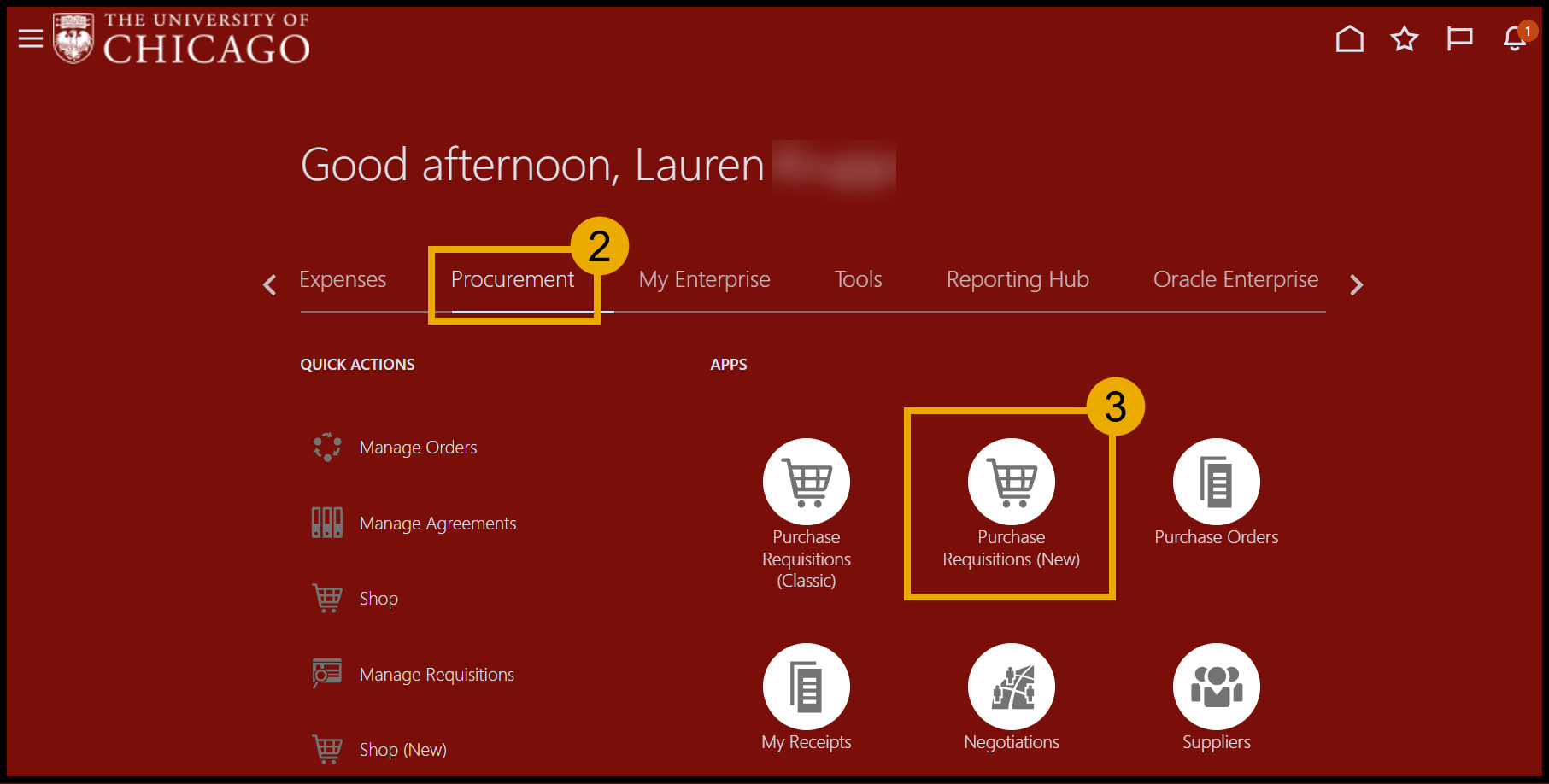The width and height of the screenshot is (1549, 784).
Task: Open the Oracle Enterprise tab
Action: (1236, 279)
